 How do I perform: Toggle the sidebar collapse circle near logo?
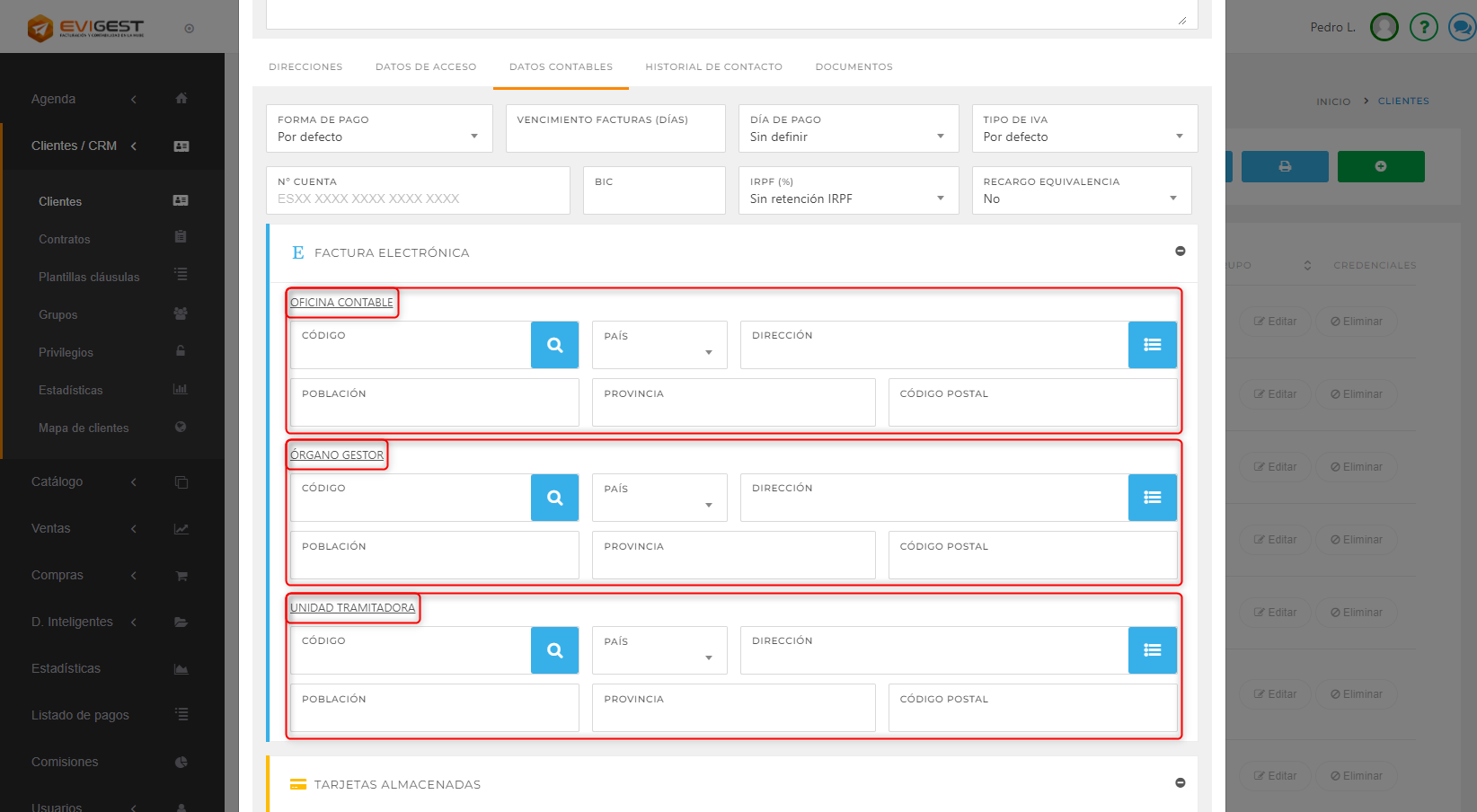point(189,29)
